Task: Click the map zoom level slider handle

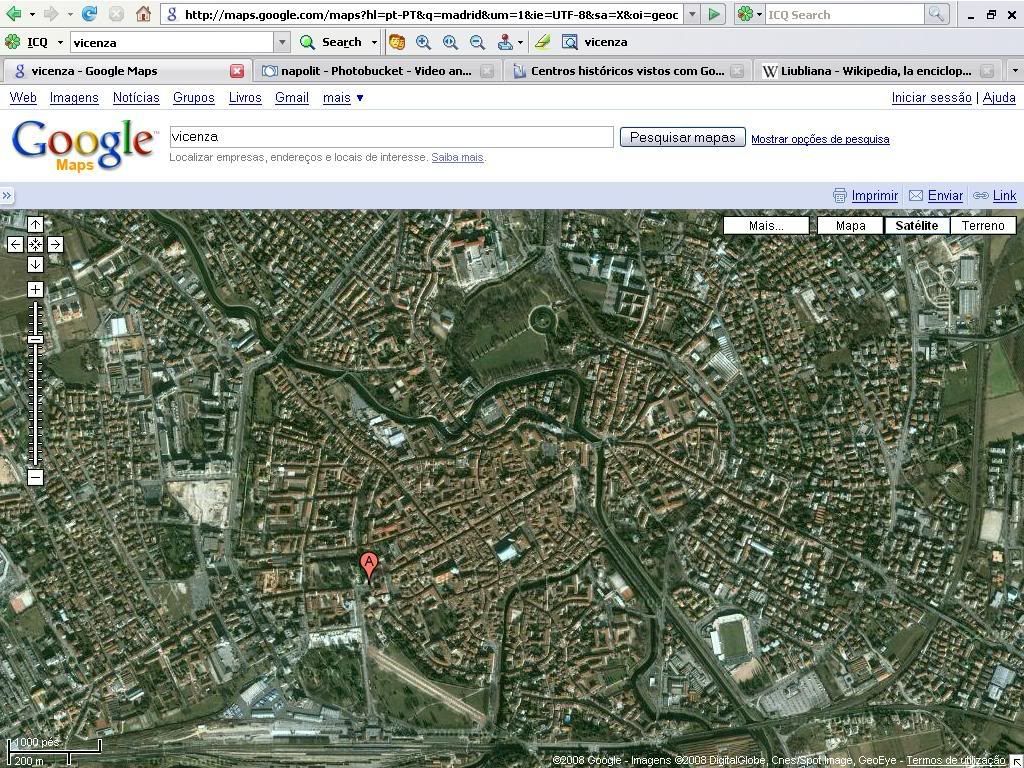Action: pos(35,340)
